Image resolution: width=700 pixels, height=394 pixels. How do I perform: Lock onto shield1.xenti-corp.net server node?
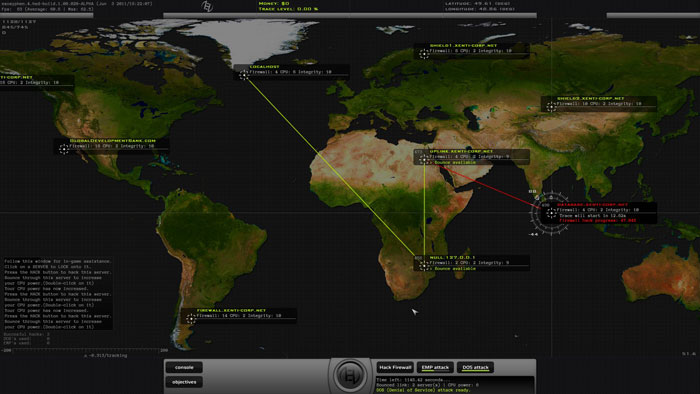click(x=424, y=54)
